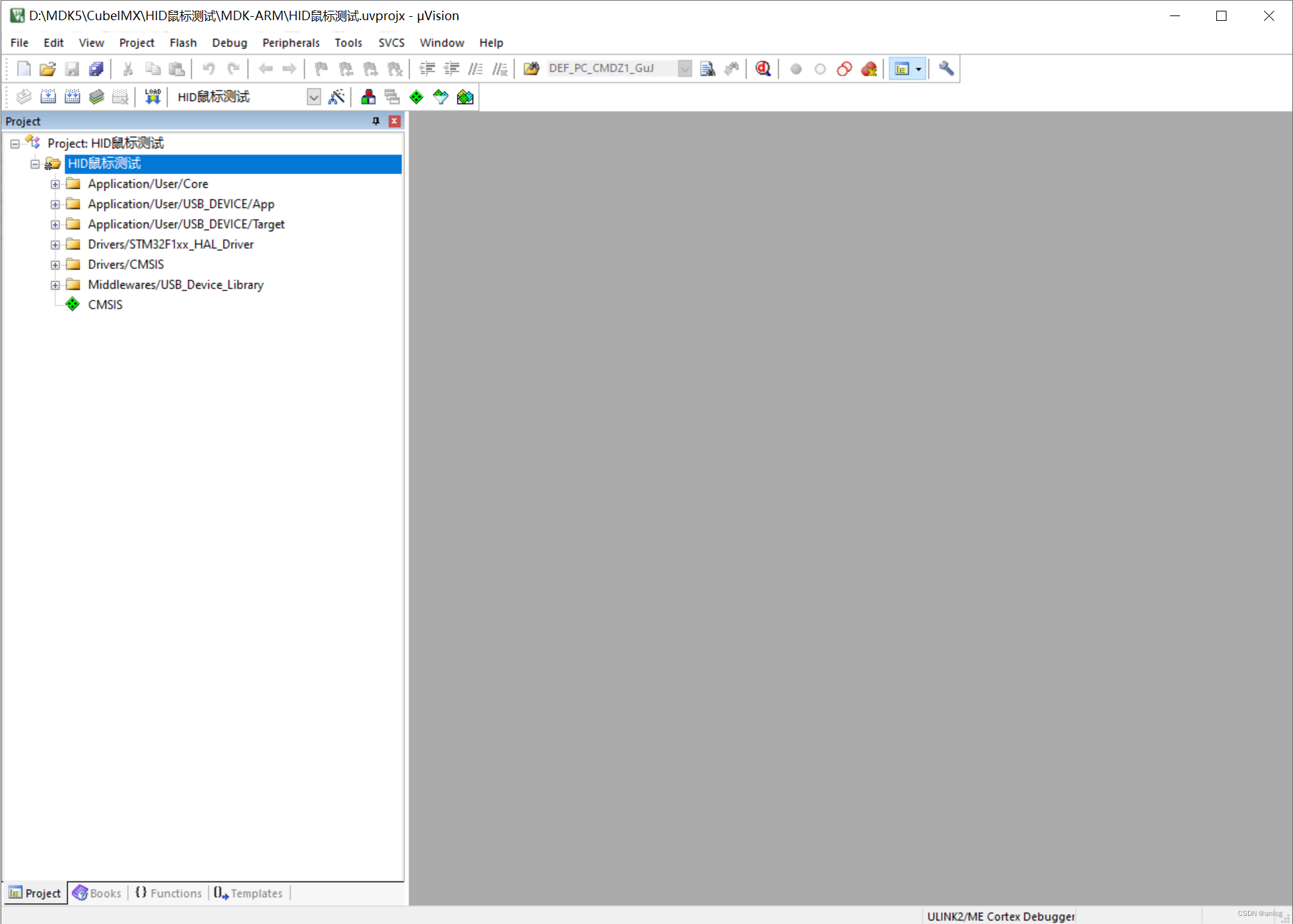Expand the Middlewares/USB_Device_Library folder
Image resolution: width=1293 pixels, height=924 pixels.
pyautogui.click(x=55, y=285)
